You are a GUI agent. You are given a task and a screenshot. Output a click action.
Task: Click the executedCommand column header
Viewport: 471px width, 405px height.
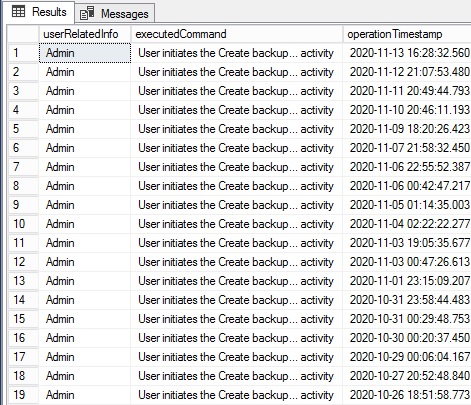[x=237, y=34]
